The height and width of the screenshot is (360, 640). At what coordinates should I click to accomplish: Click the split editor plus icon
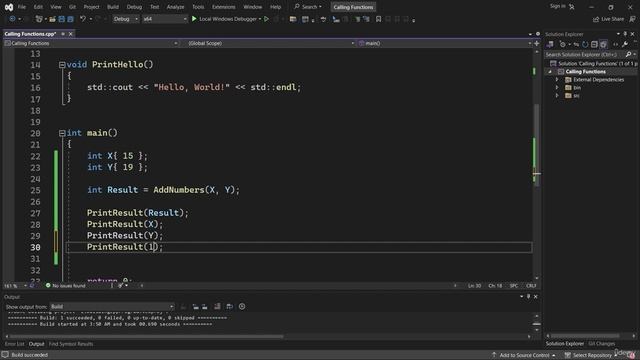click(537, 43)
